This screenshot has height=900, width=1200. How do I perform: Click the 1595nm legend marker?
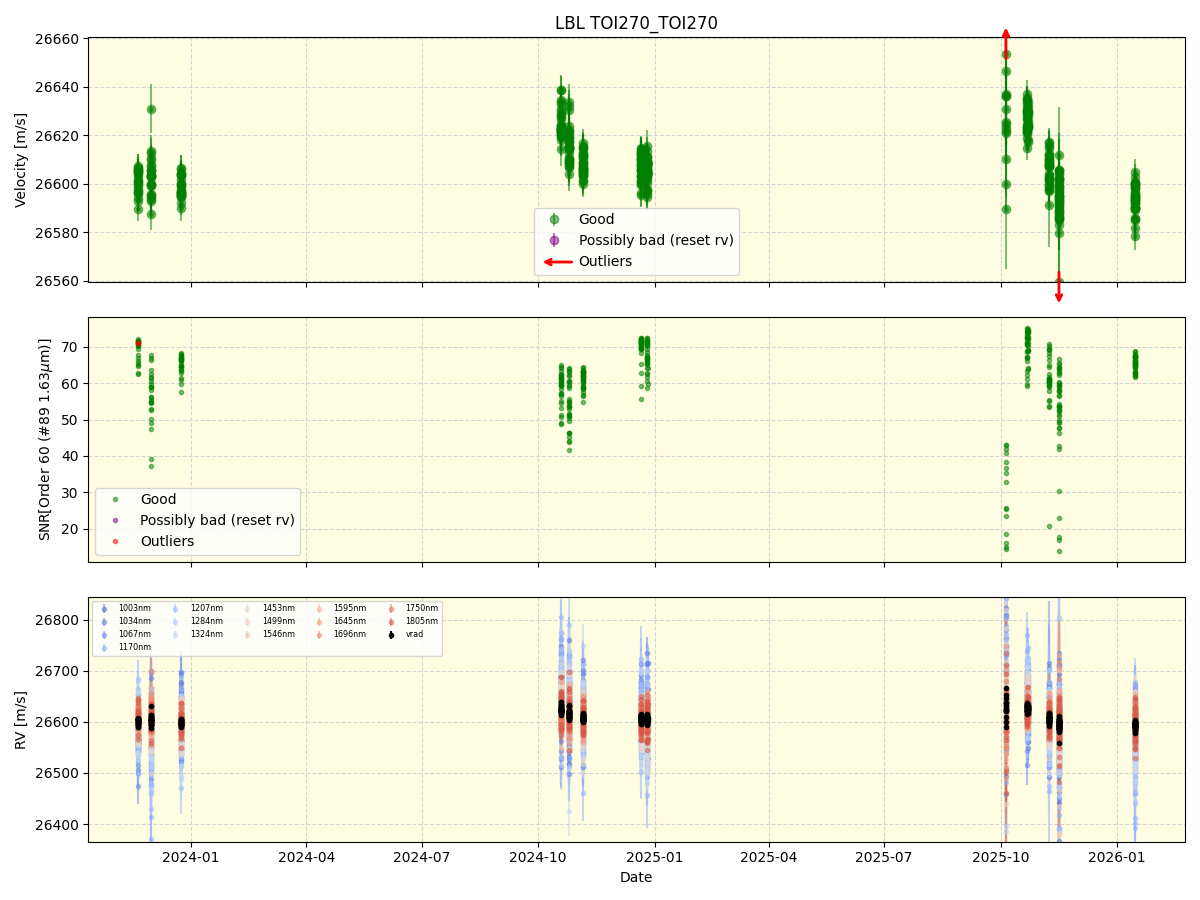click(x=320, y=608)
